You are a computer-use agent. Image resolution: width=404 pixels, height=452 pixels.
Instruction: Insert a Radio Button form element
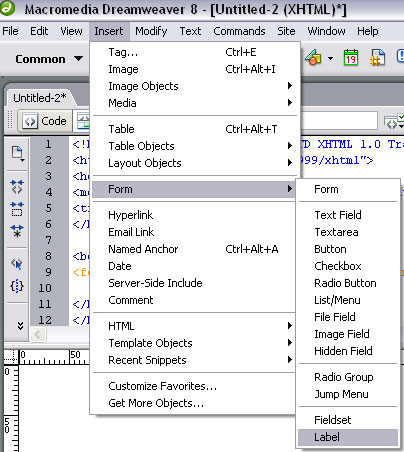click(x=348, y=283)
